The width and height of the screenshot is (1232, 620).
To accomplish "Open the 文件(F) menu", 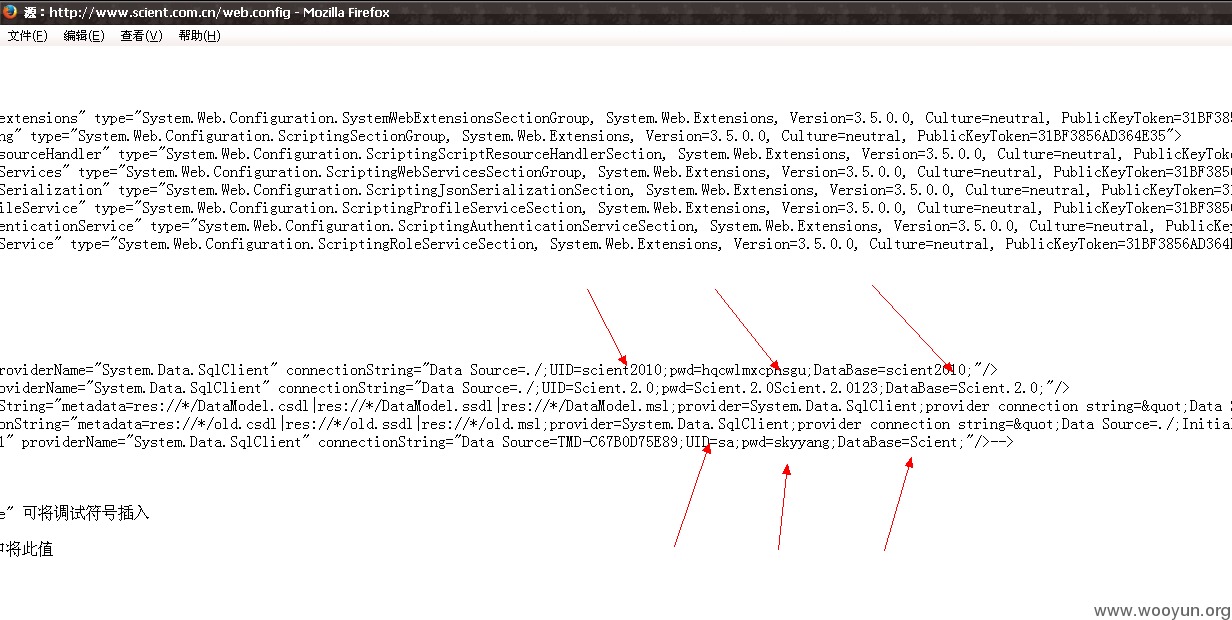I will [x=27, y=36].
